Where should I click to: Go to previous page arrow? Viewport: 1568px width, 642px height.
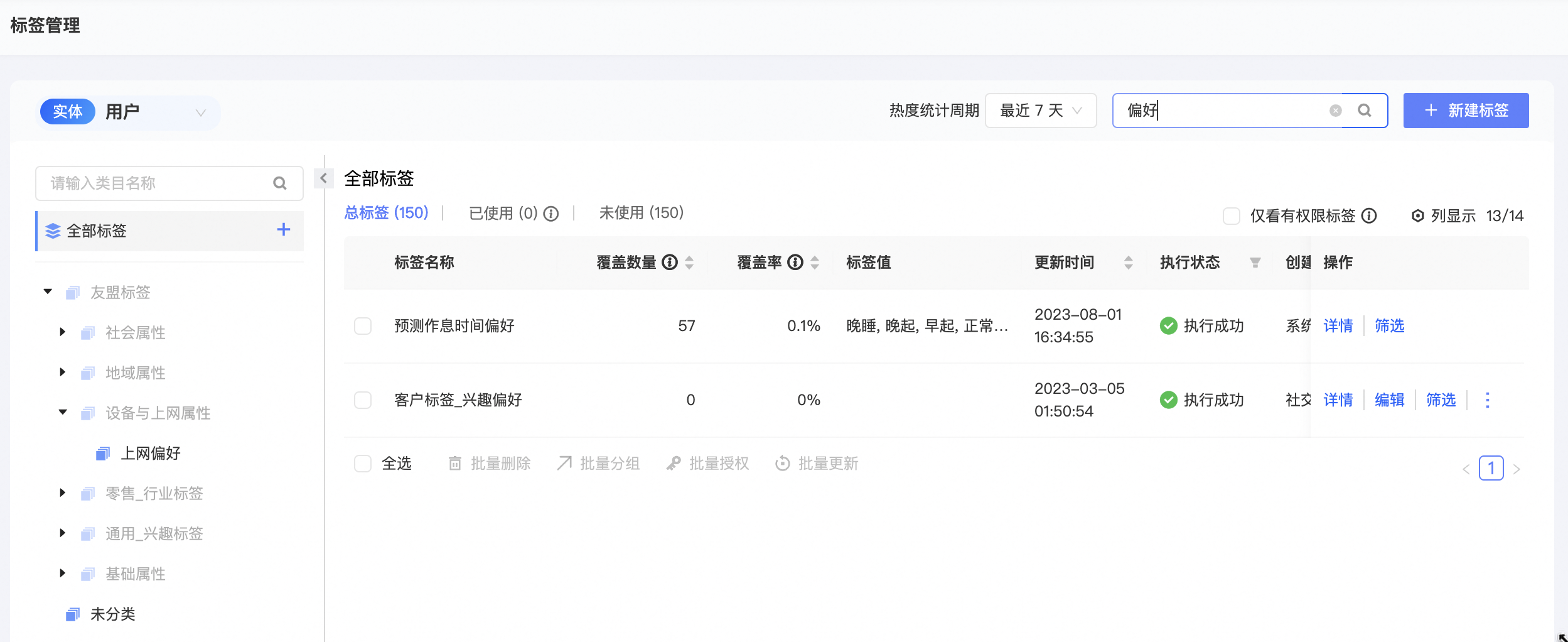[x=1466, y=469]
